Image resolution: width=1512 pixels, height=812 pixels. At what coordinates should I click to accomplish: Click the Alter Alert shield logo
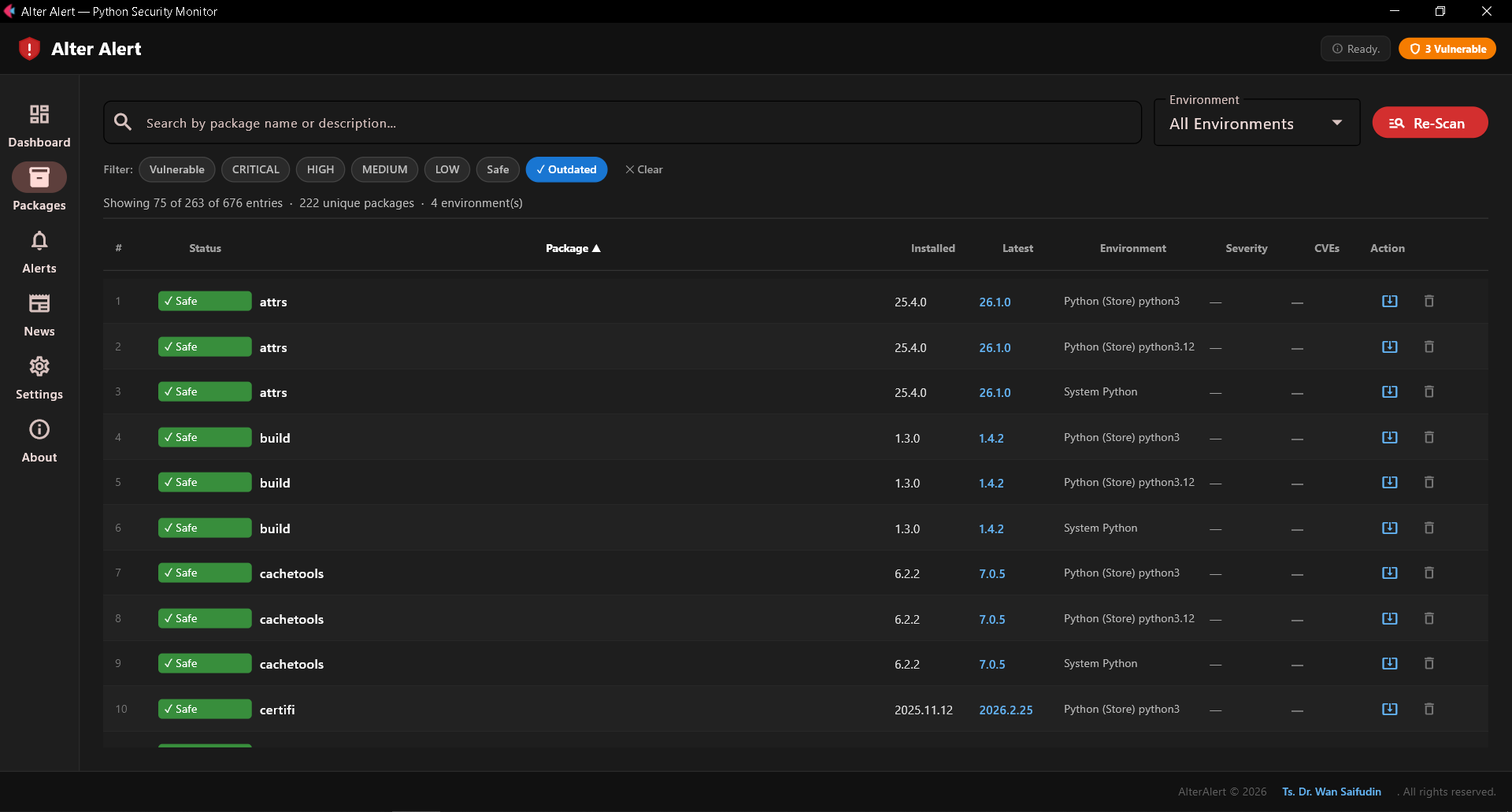point(29,48)
